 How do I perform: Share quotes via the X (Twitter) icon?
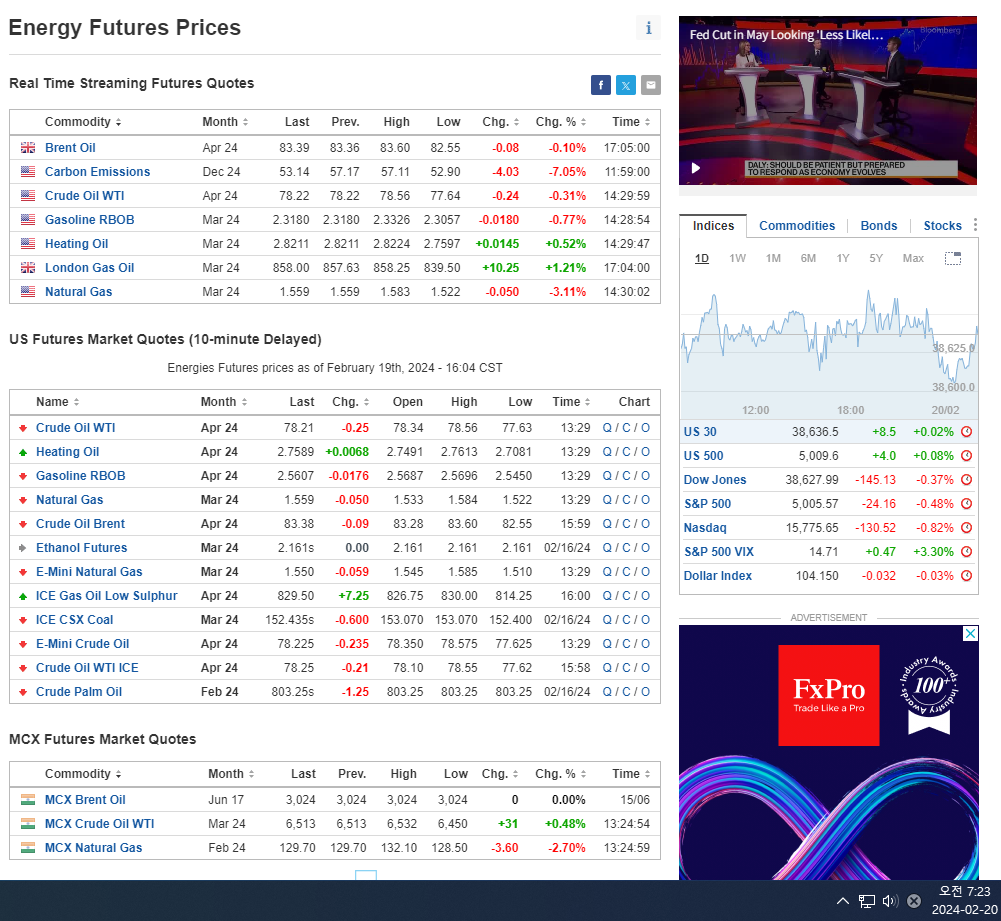(x=626, y=85)
